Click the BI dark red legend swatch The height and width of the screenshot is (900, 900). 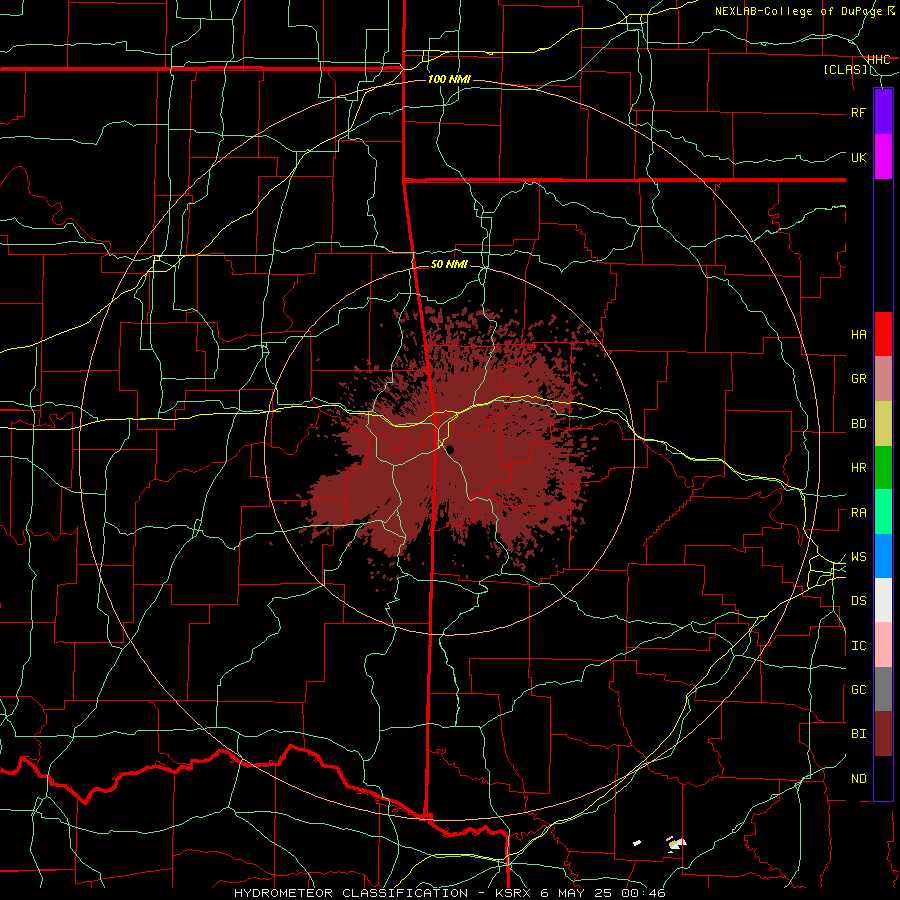pos(883,734)
